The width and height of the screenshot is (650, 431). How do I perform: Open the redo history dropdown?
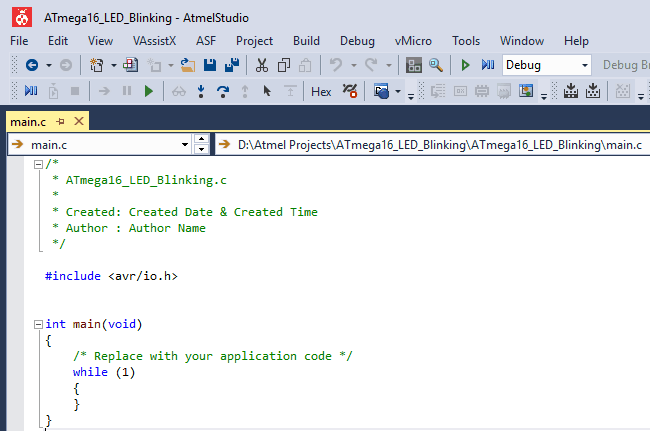388,65
